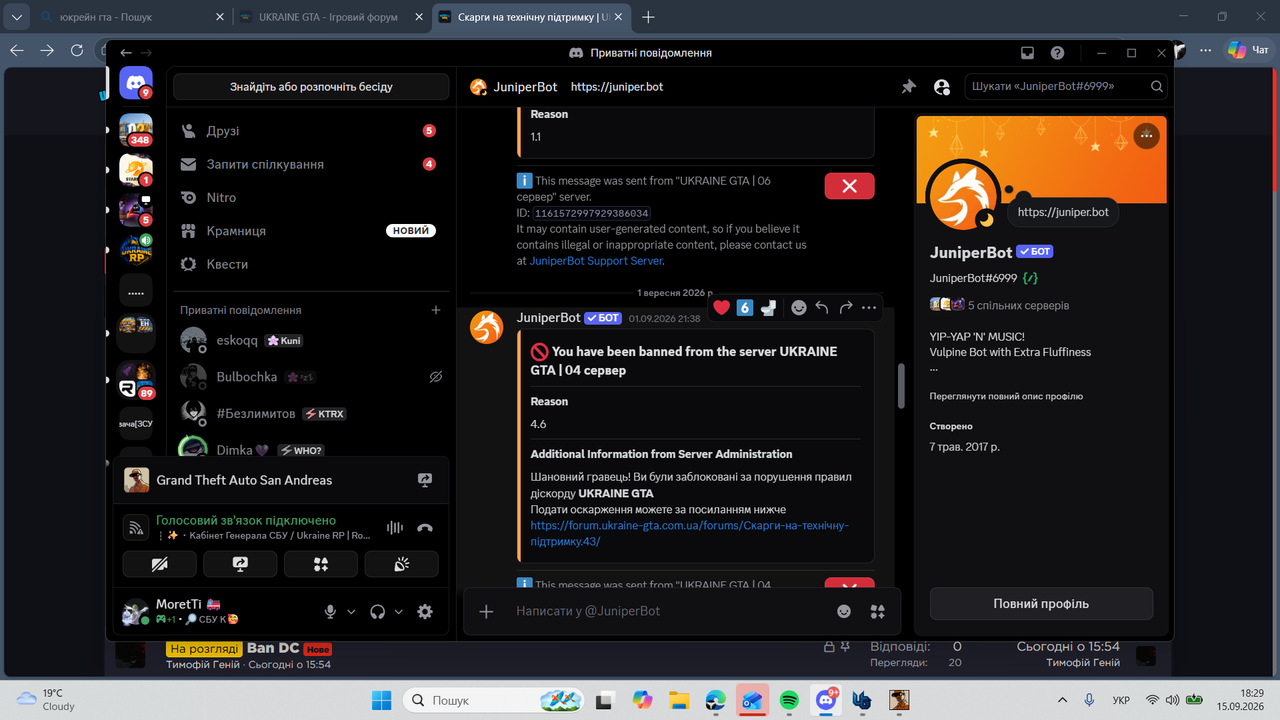Click the Повний профіль button
This screenshot has width=1280, height=720.
pyautogui.click(x=1041, y=604)
